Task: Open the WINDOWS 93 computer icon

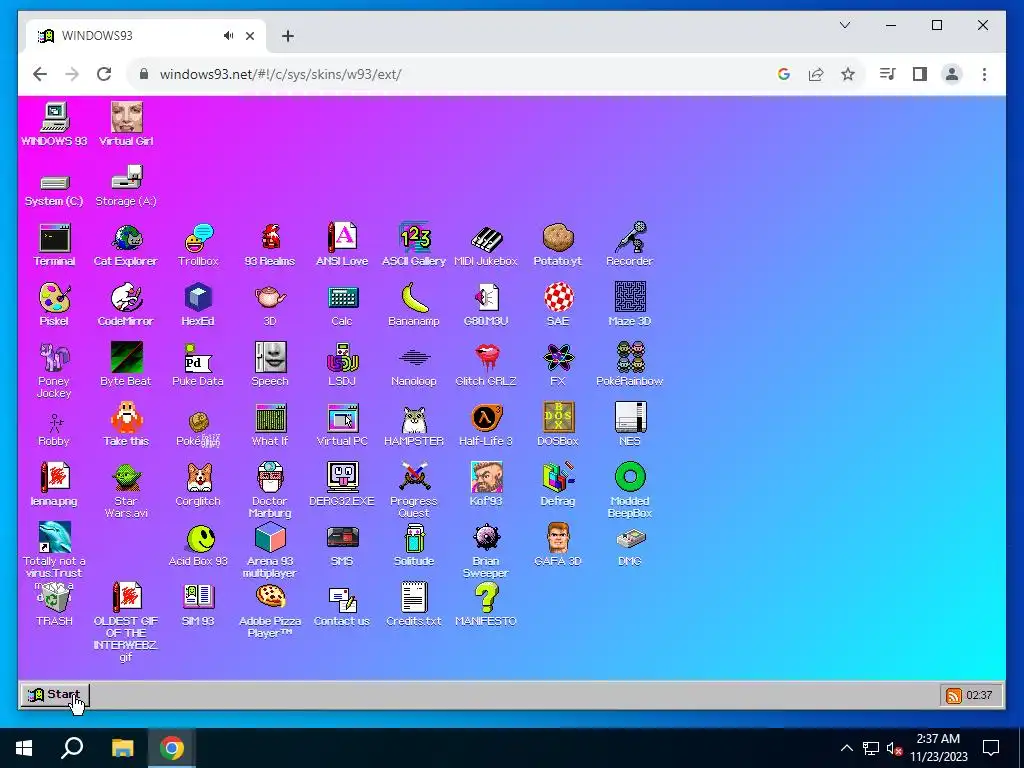Action: (54, 118)
